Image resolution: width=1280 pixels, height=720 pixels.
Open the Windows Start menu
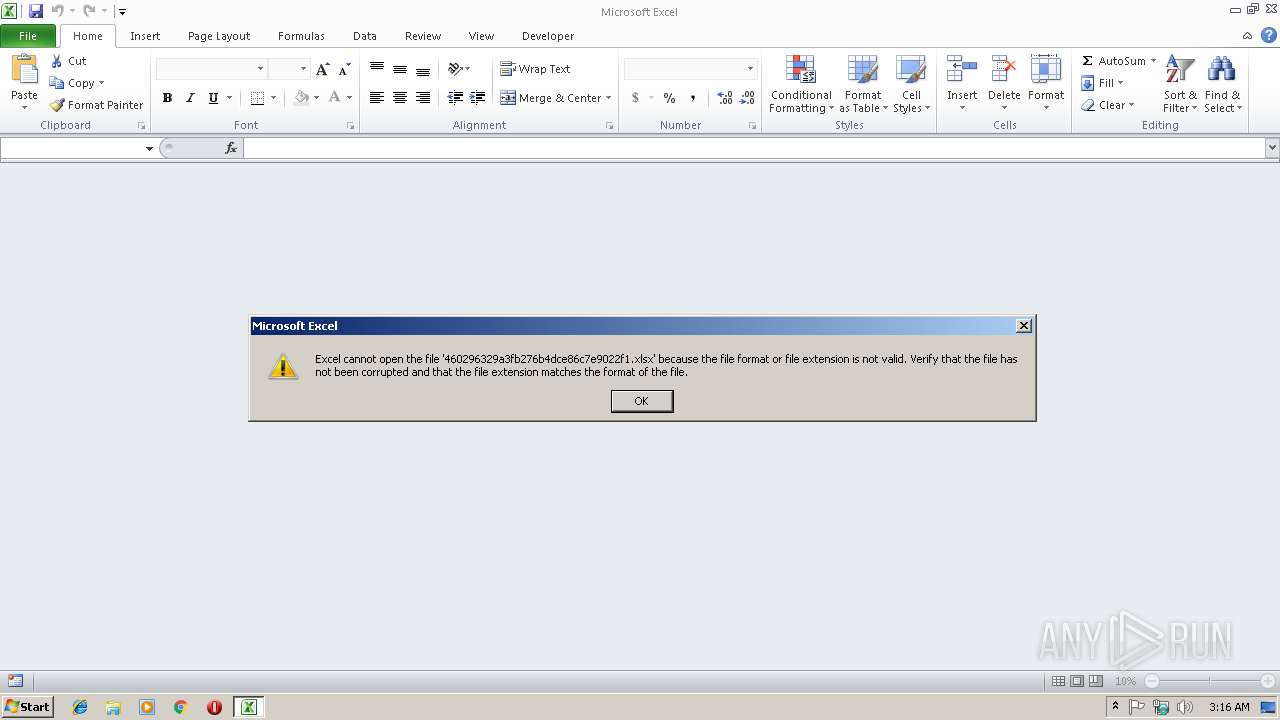27,706
